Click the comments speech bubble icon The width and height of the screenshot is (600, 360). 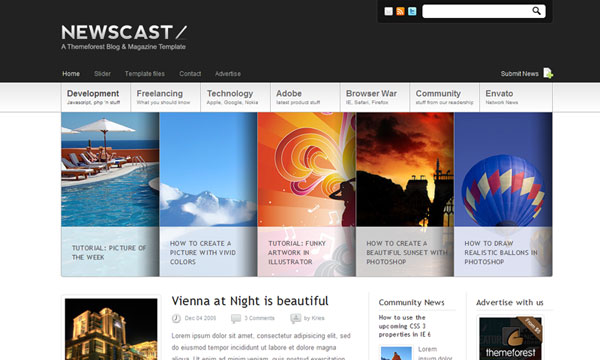[236, 318]
